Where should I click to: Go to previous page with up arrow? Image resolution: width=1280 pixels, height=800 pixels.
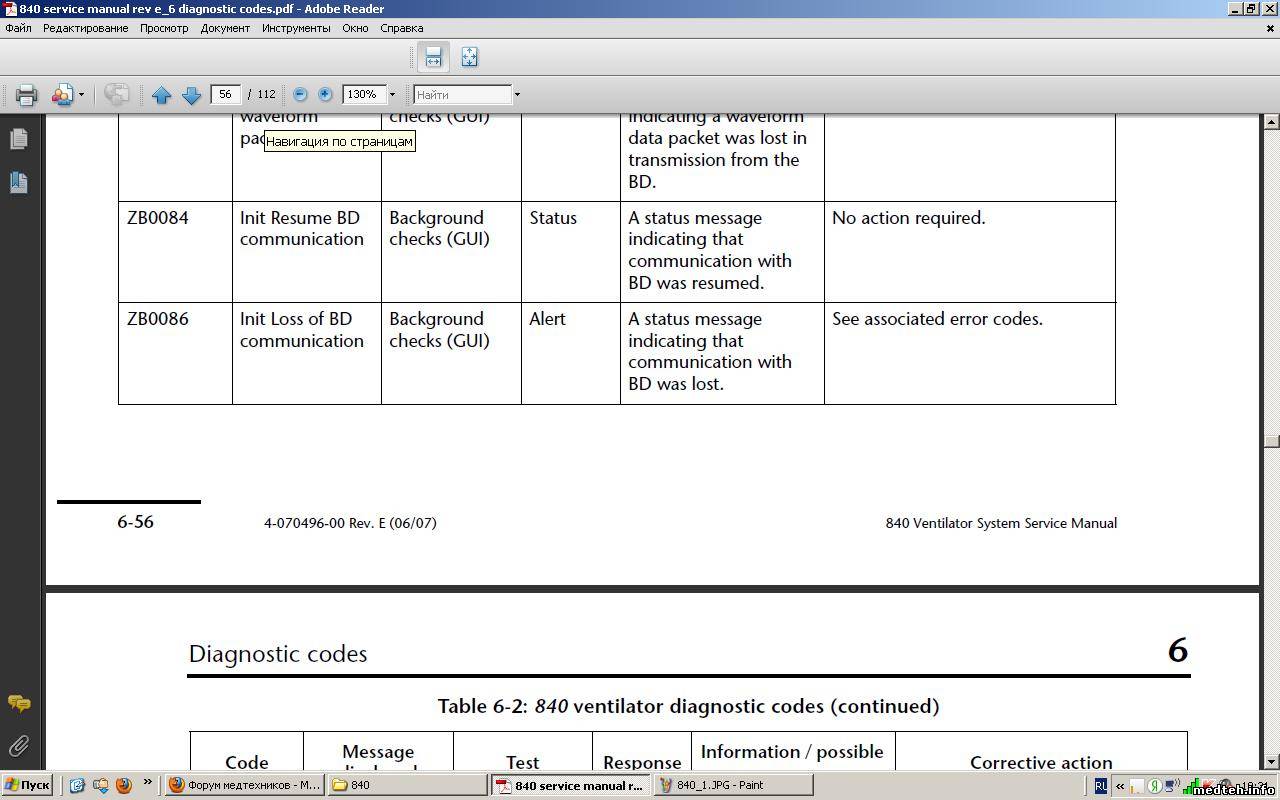162,95
